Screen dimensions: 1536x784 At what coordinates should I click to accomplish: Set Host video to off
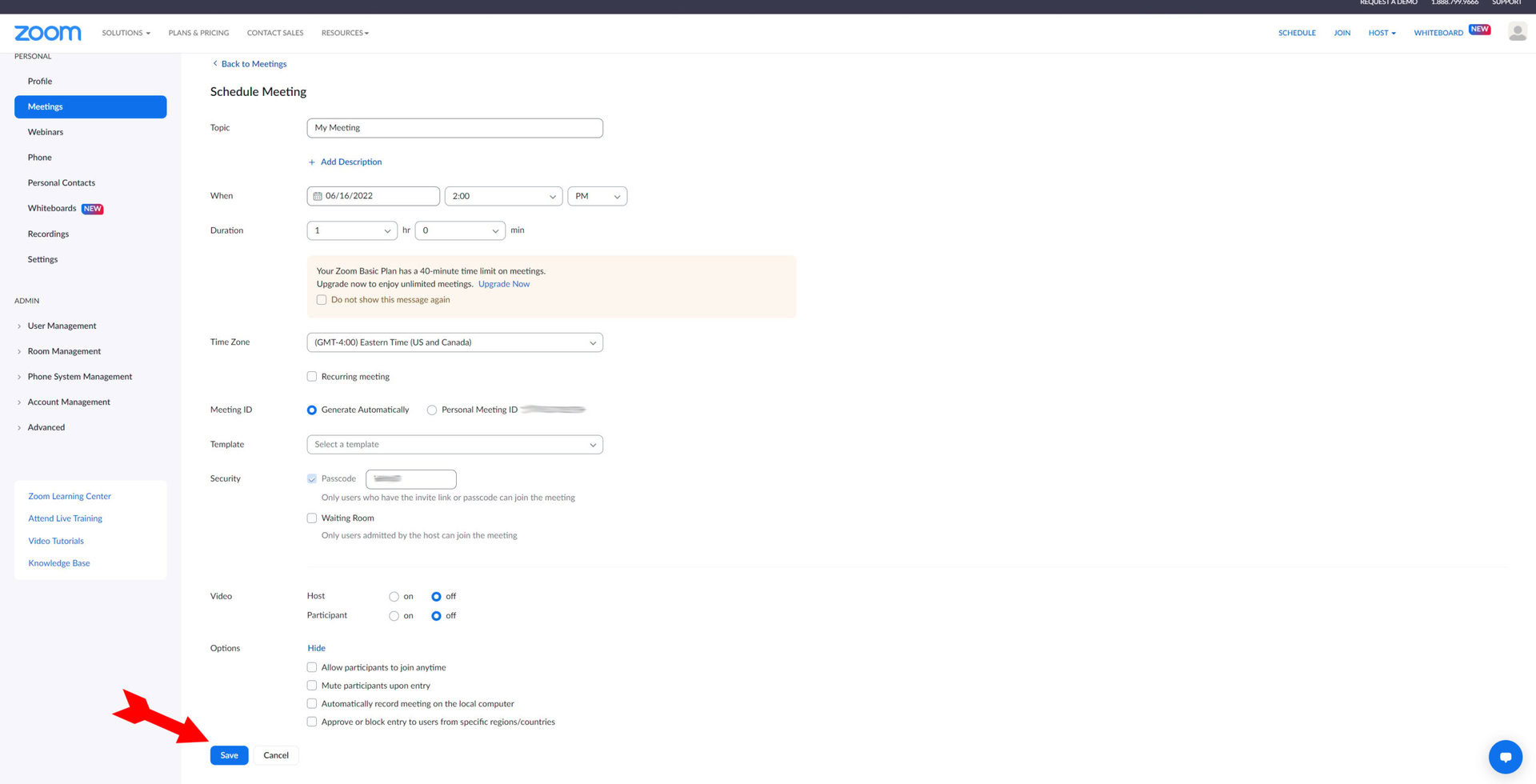point(436,597)
